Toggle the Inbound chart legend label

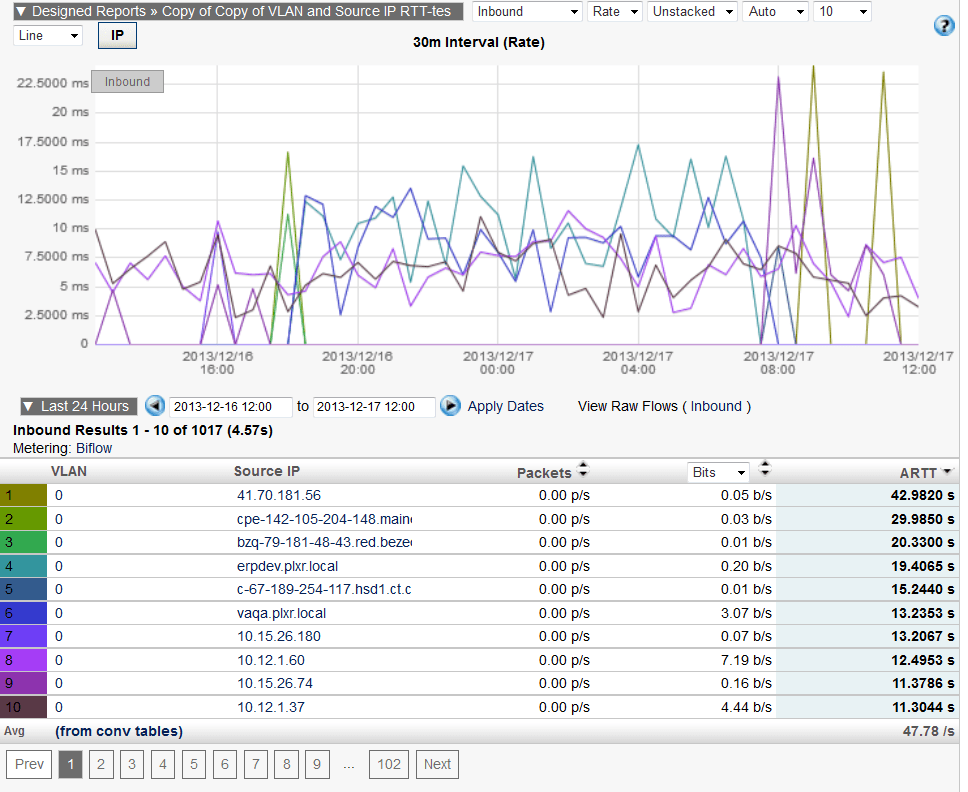click(x=127, y=81)
